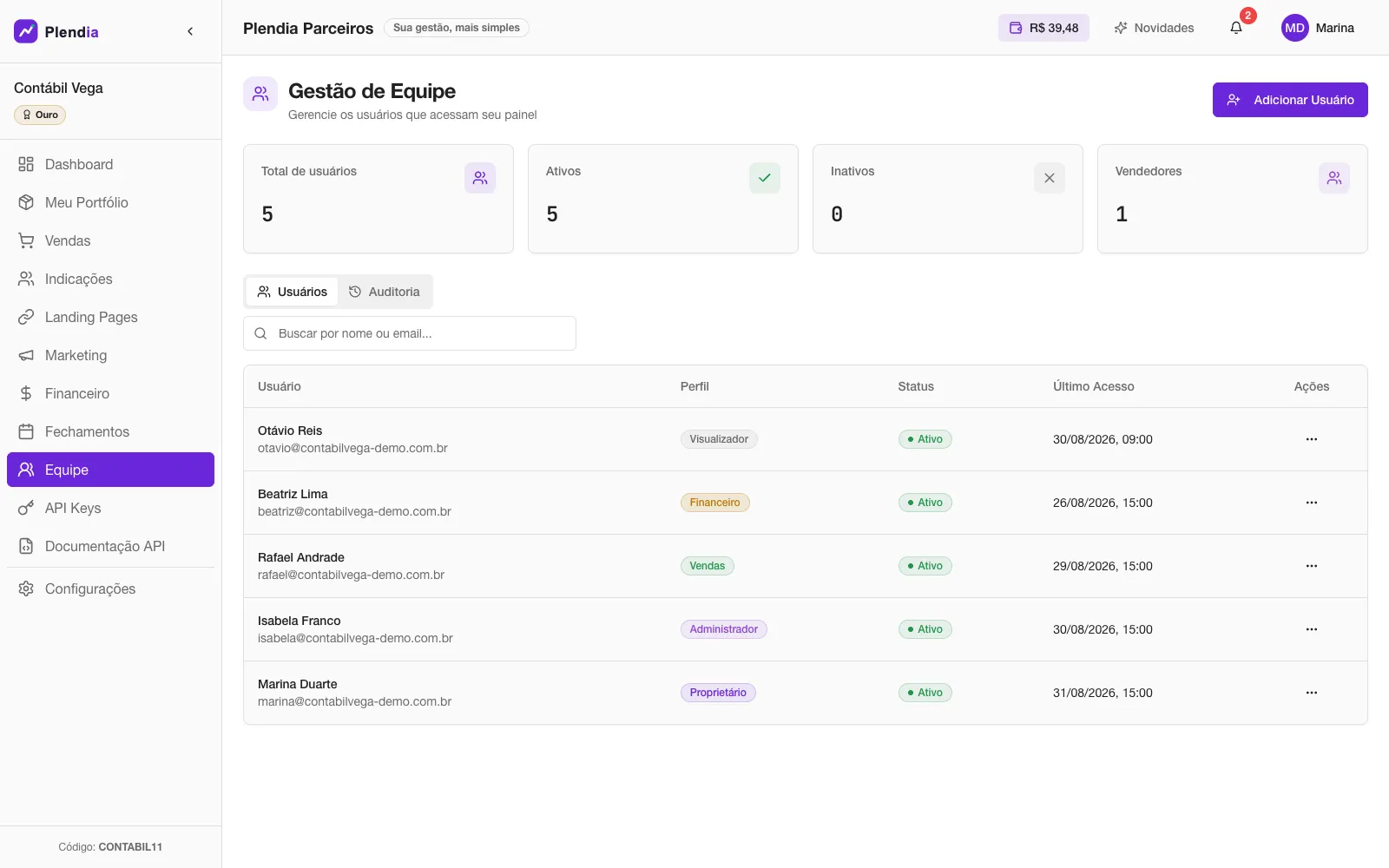Click the Último Acesso column header

tap(1094, 386)
